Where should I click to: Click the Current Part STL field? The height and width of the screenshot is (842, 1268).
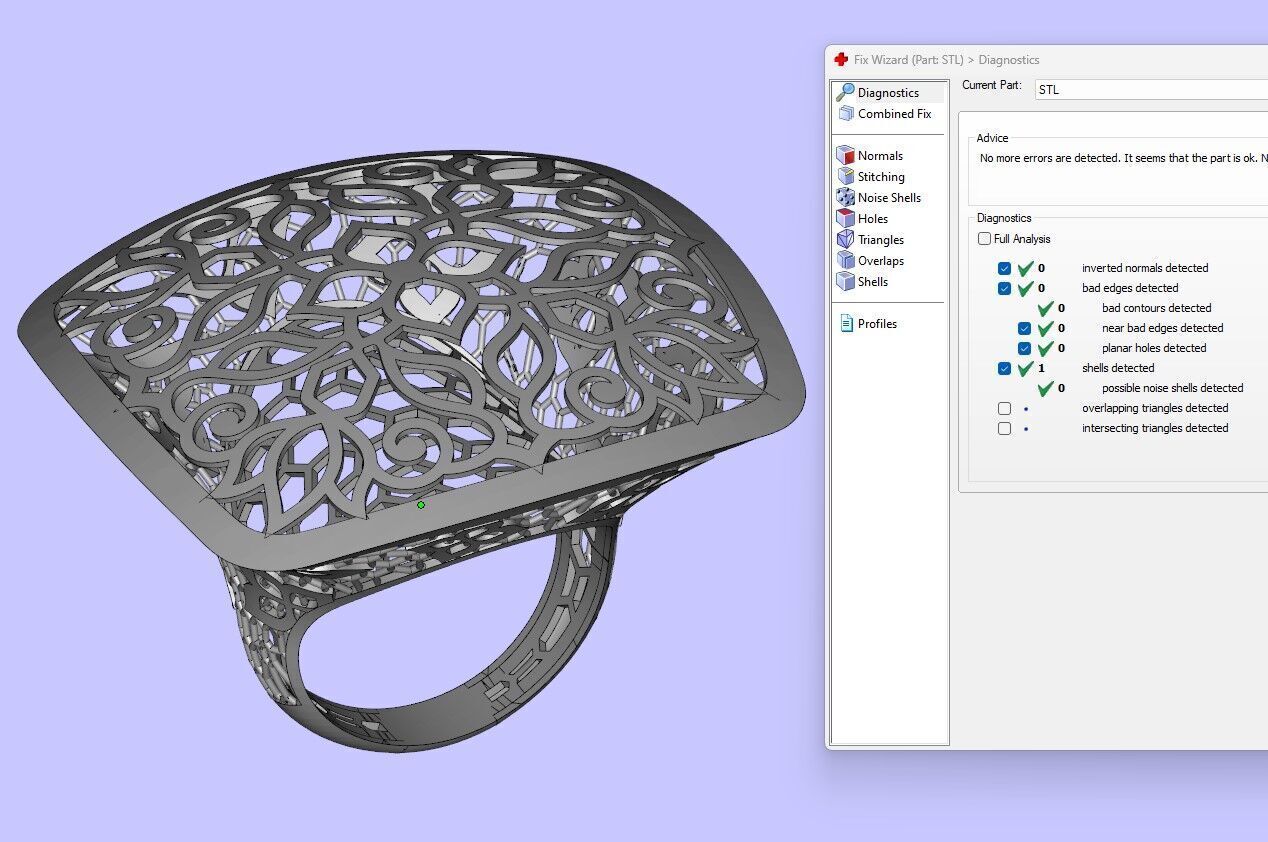click(1151, 90)
